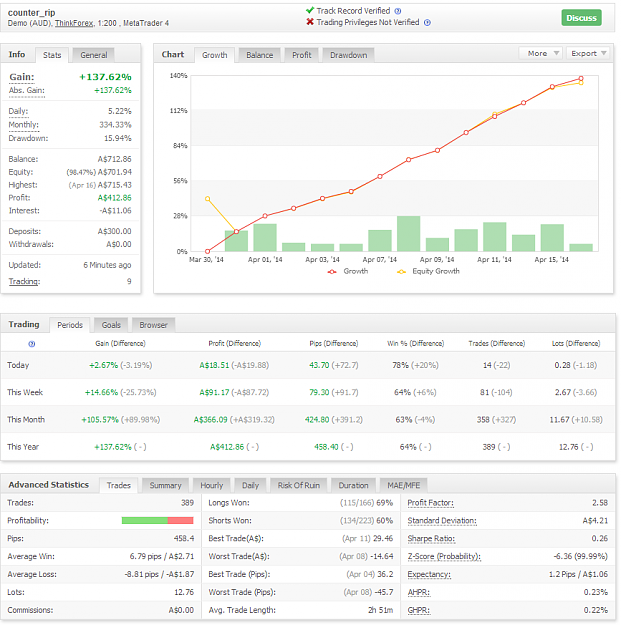The image size is (621, 625).
Task: Select the Growth chart tab
Action: pos(214,55)
